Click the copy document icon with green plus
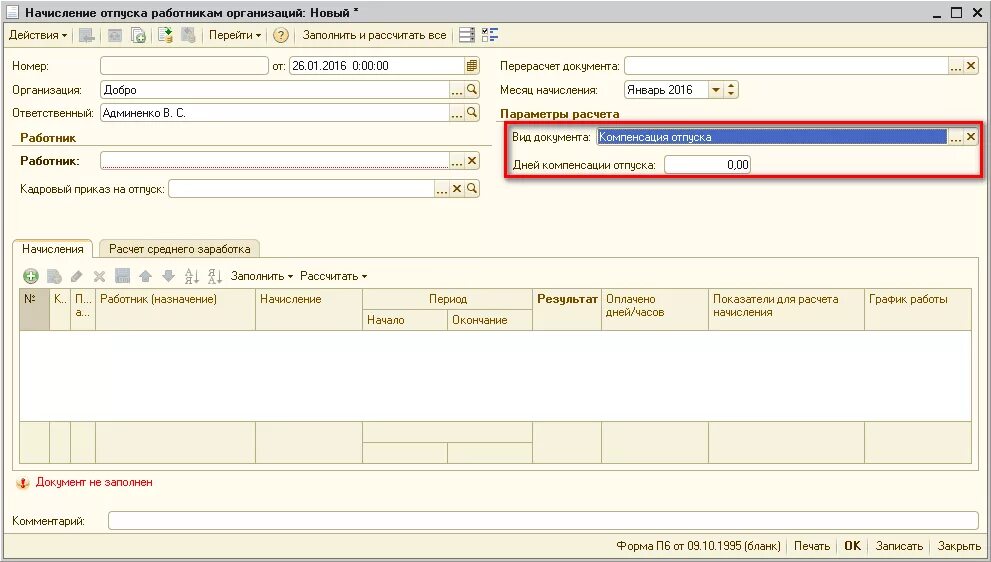991x562 pixels. (x=138, y=35)
